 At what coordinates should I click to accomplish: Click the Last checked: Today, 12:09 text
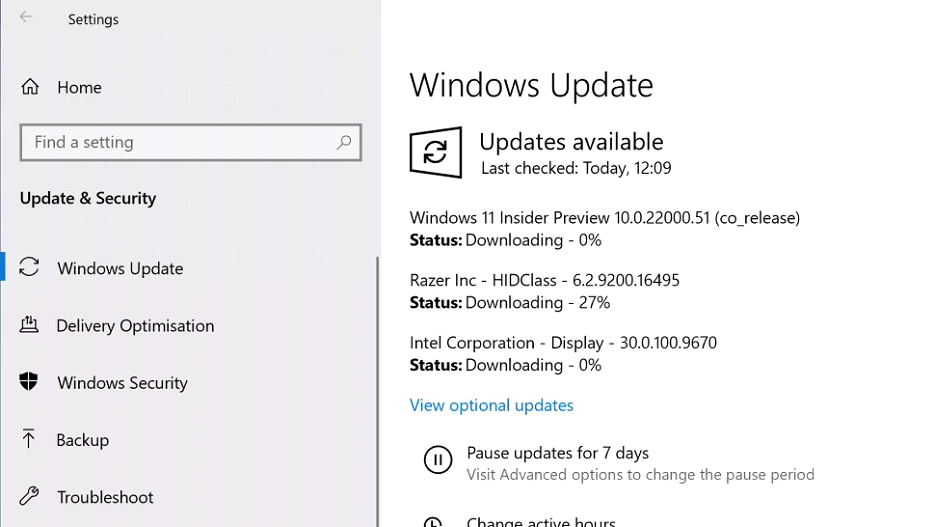pyautogui.click(x=576, y=169)
